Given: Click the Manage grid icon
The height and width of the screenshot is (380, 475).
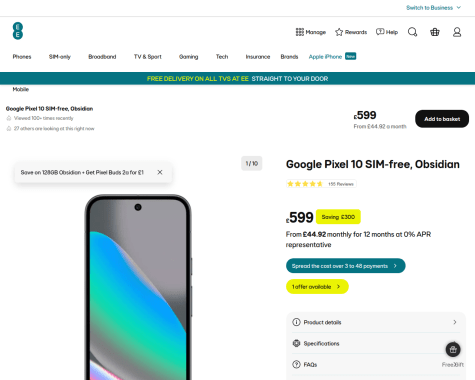Looking at the screenshot, I should click(300, 32).
